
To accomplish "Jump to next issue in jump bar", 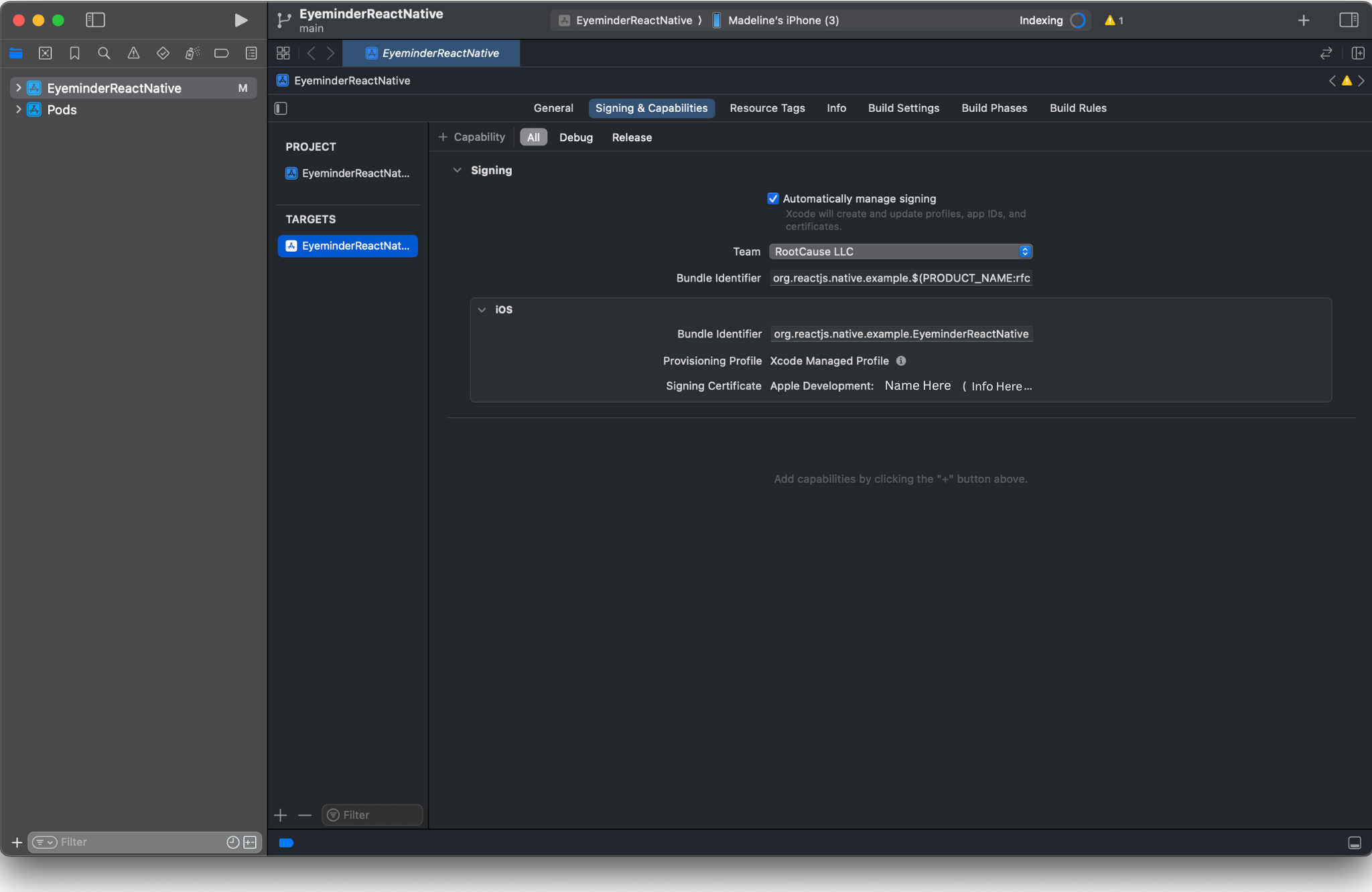I will (x=1361, y=81).
